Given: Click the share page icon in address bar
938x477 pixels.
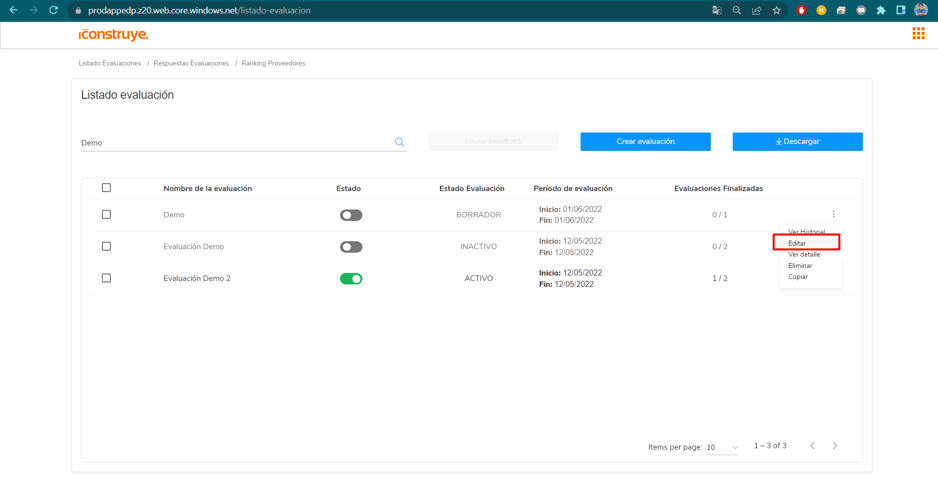Looking at the screenshot, I should (x=757, y=10).
